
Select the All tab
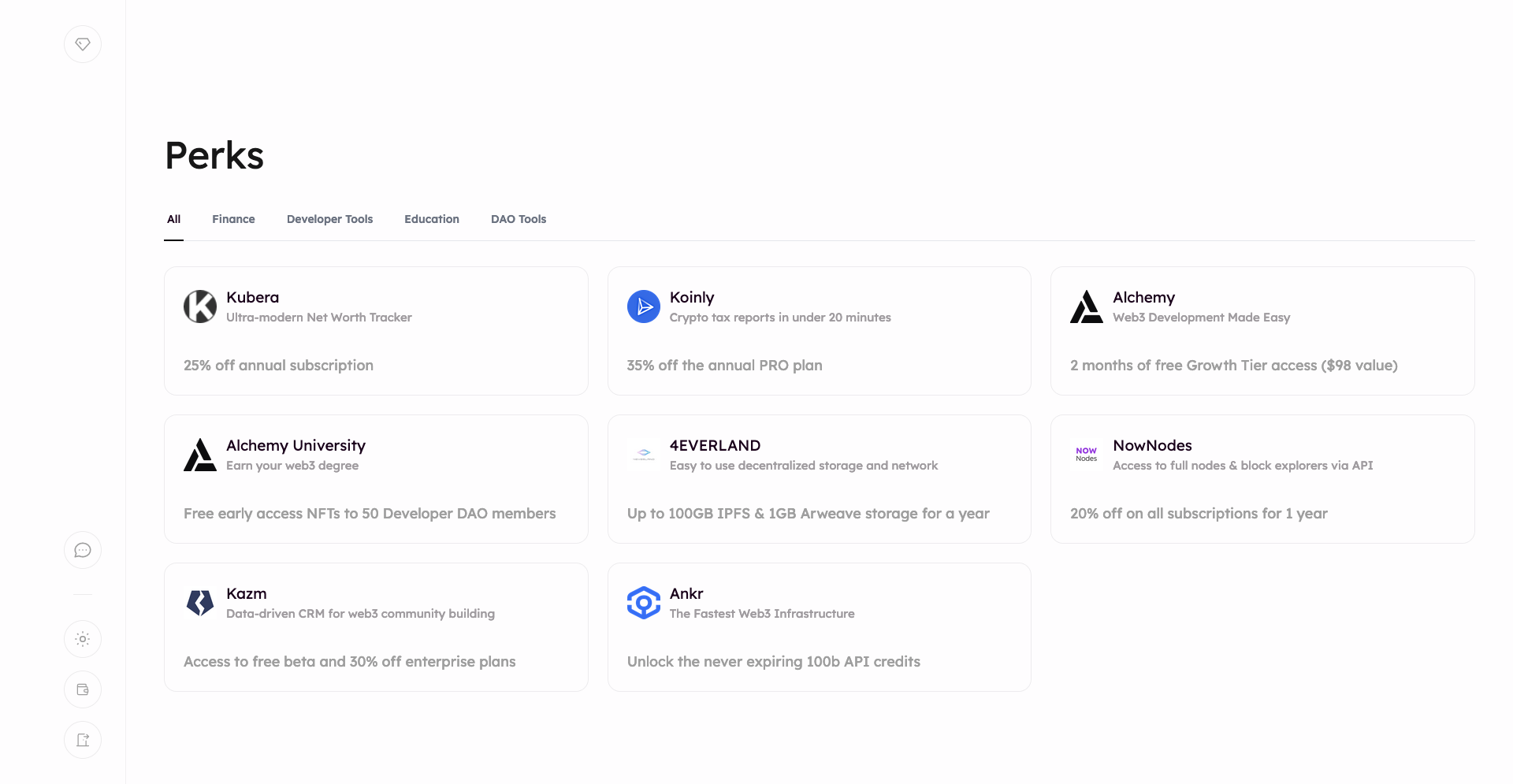(x=174, y=219)
